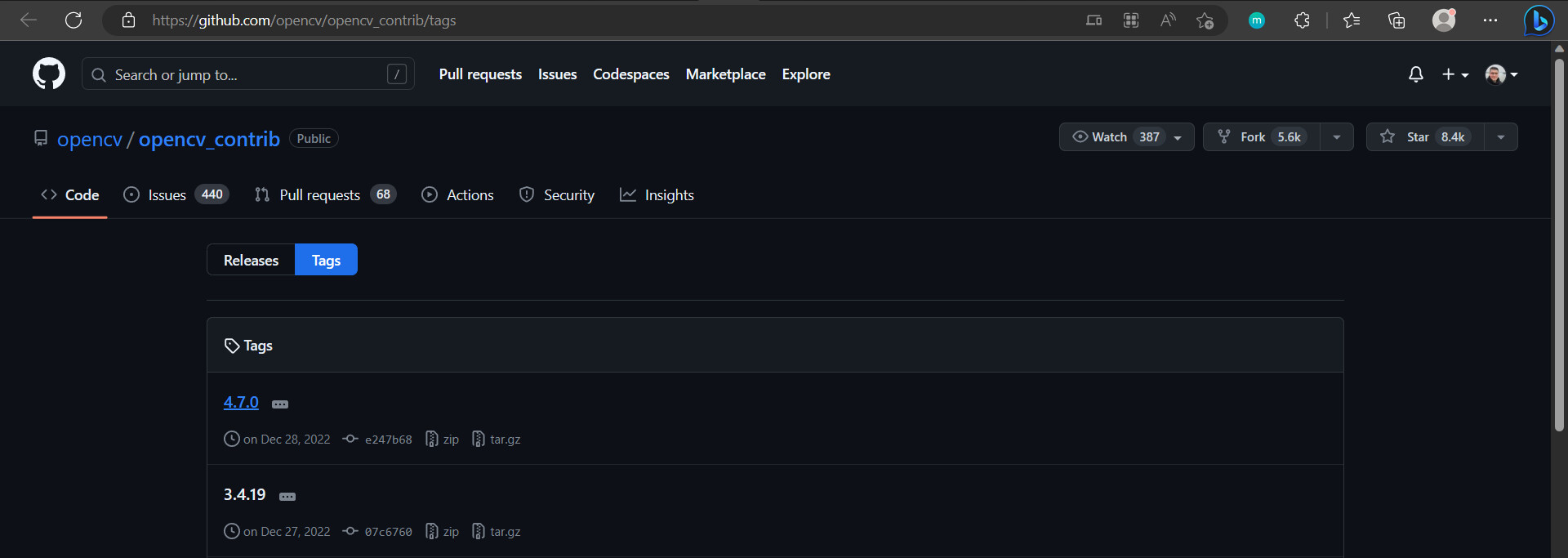
Task: Open the Insights repository tab
Action: tap(657, 194)
